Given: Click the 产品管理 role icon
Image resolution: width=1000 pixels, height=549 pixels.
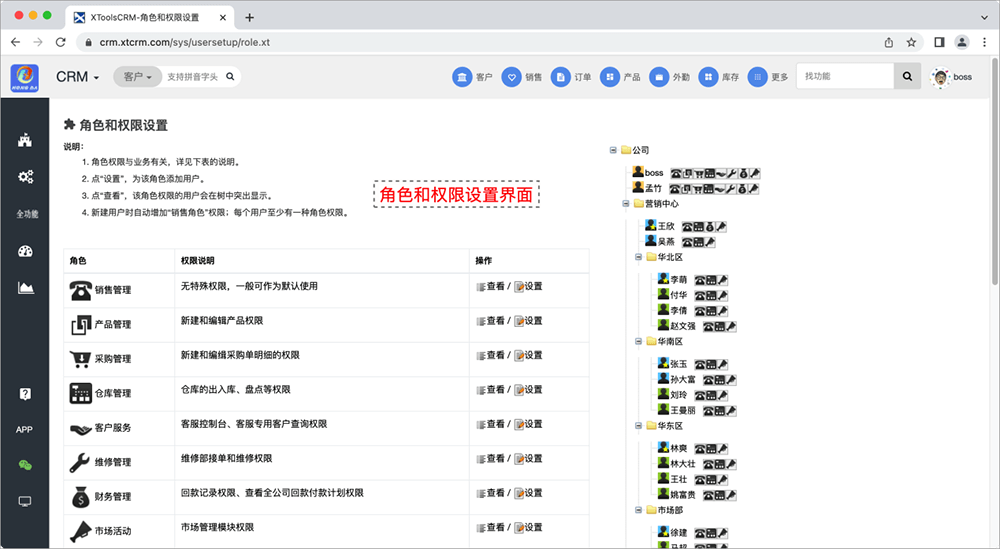Looking at the screenshot, I should [x=80, y=325].
